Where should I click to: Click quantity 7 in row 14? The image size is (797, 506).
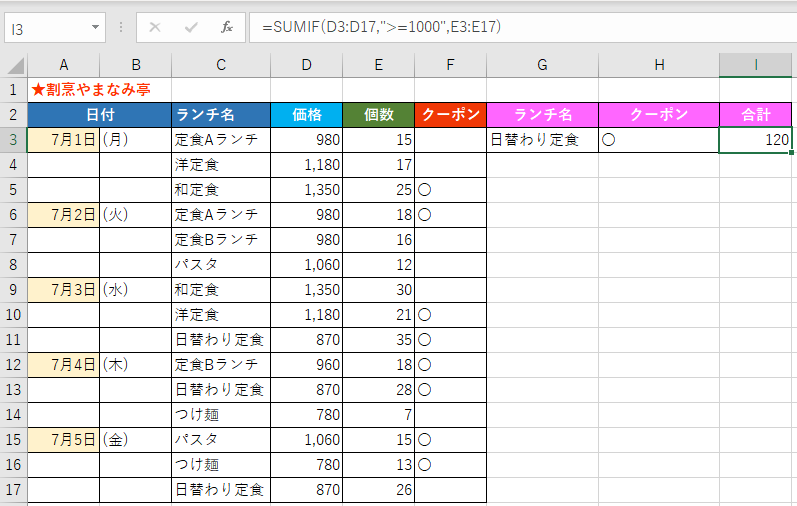pos(379,415)
